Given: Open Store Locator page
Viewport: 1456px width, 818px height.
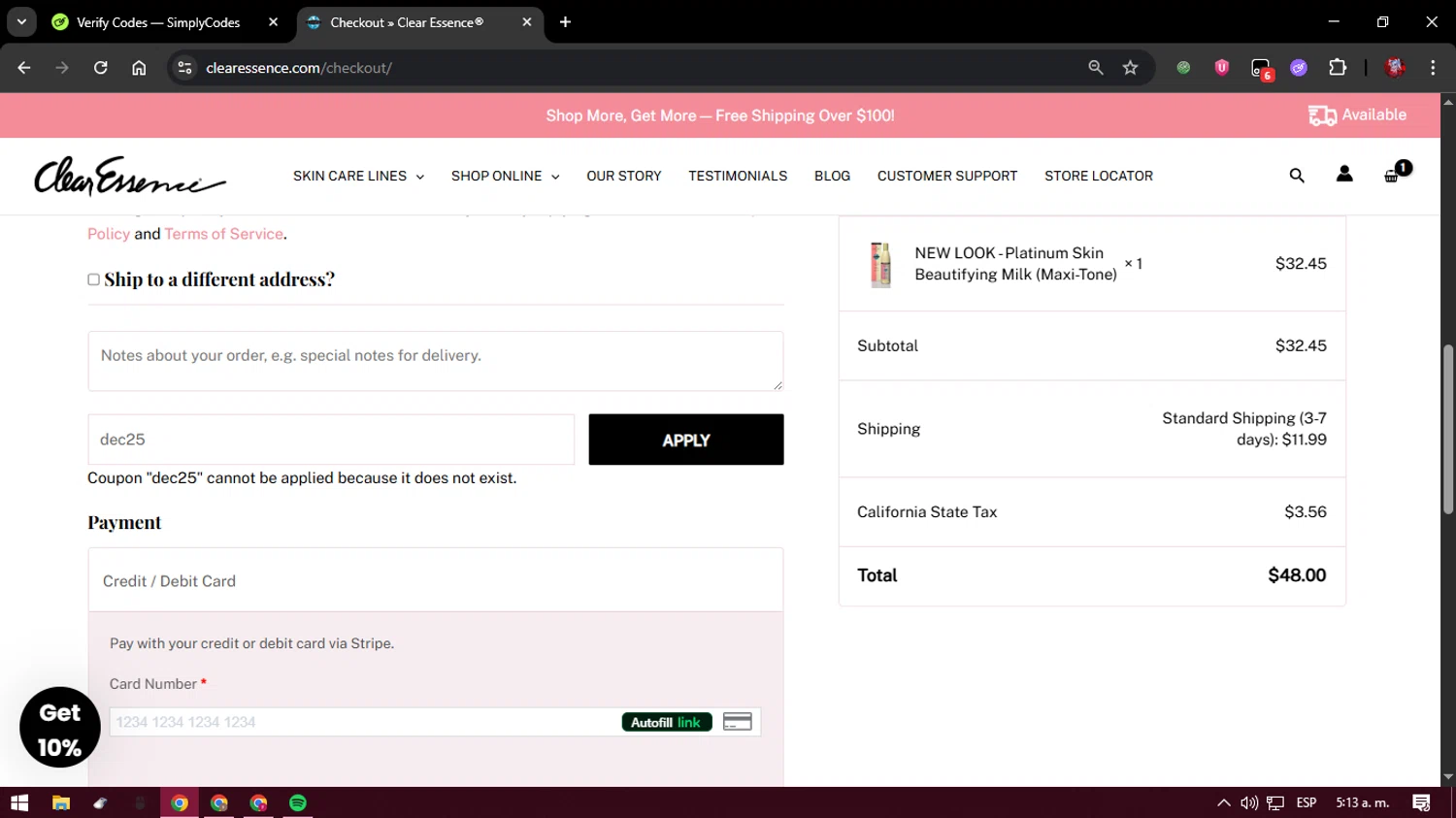Looking at the screenshot, I should pos(1099,176).
